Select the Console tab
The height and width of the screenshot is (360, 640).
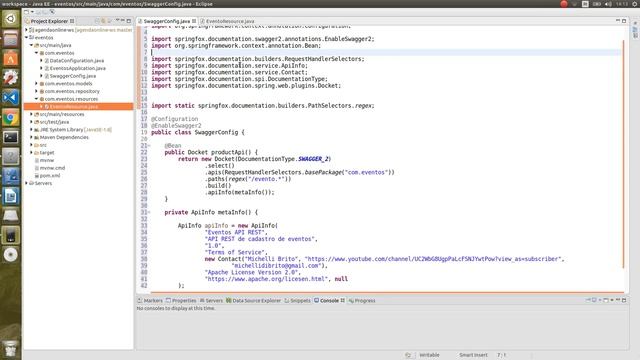329,300
